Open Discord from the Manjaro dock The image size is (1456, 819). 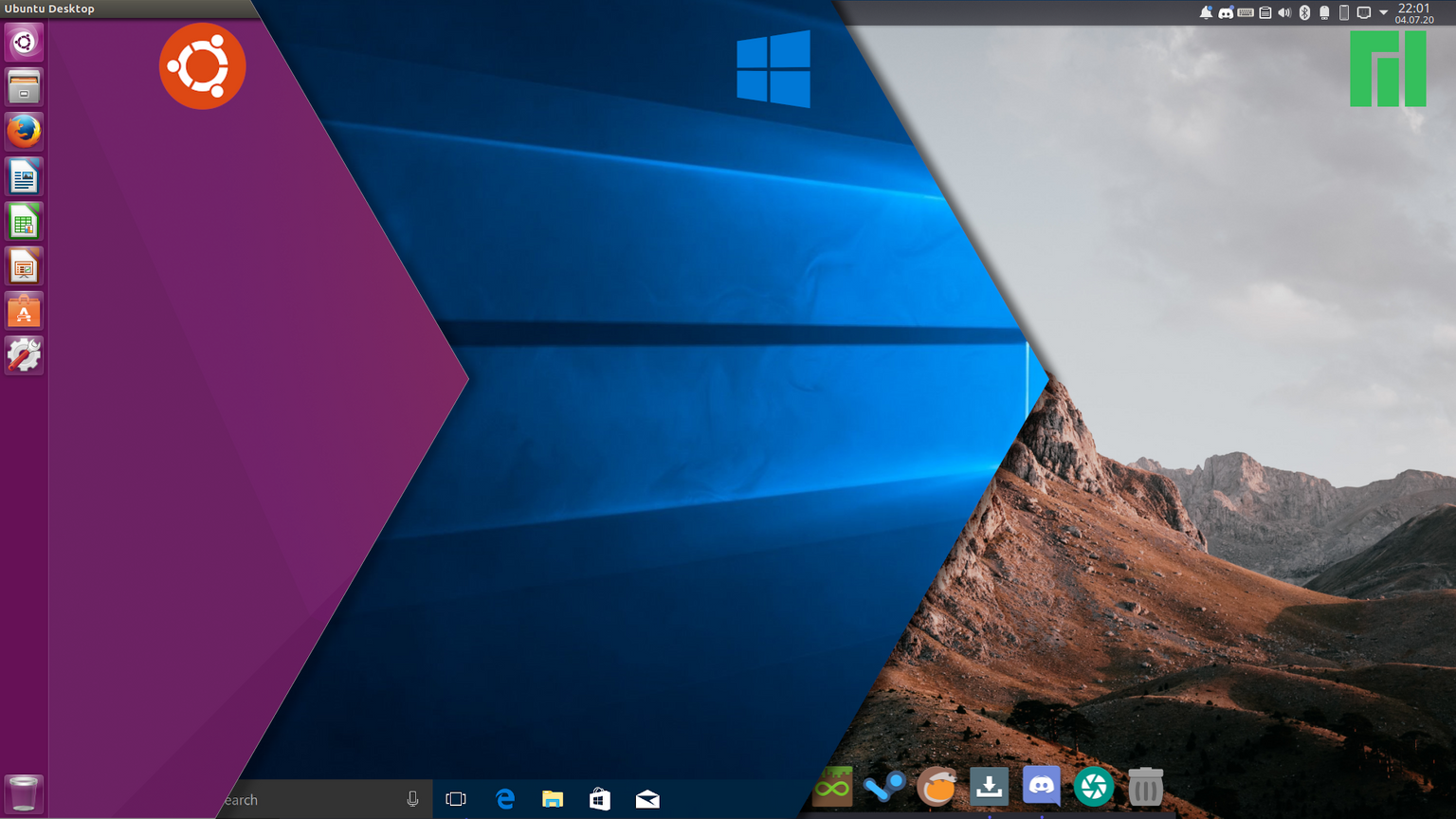1041,787
